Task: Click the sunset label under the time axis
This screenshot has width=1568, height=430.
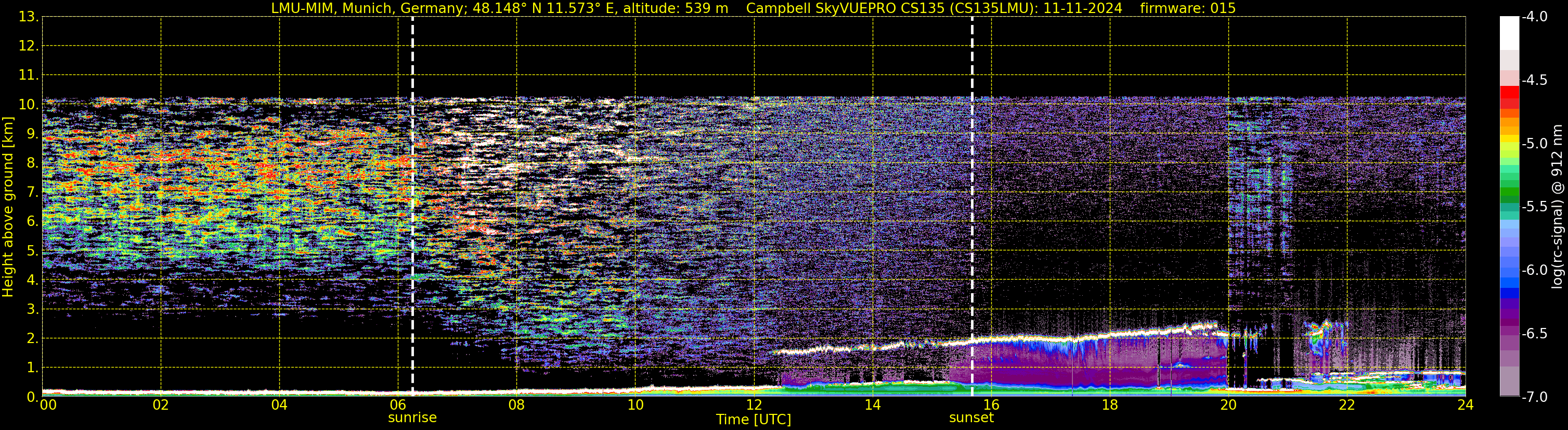Action: pos(971,418)
